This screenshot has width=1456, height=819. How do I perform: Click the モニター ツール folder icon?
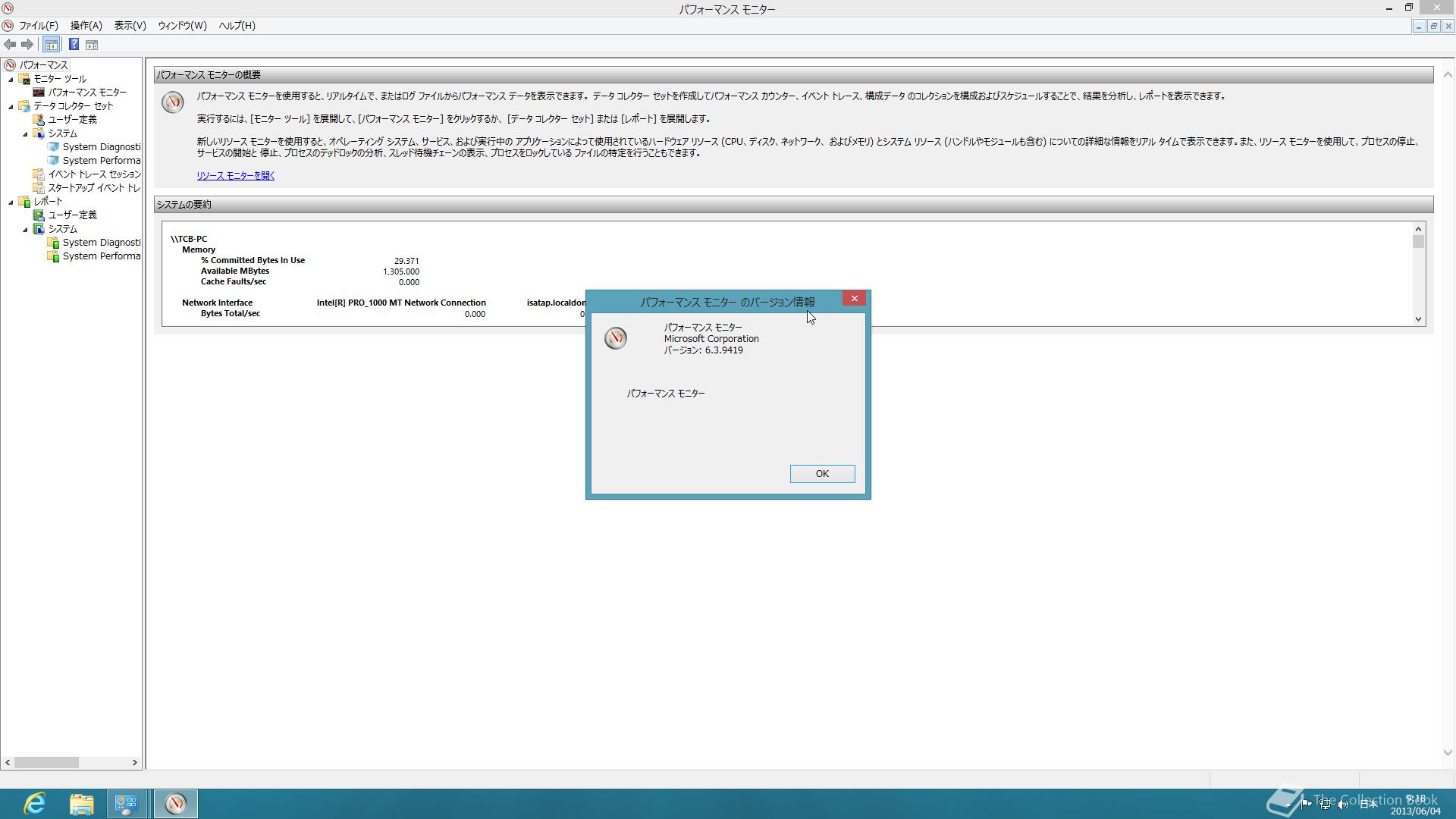(x=24, y=79)
